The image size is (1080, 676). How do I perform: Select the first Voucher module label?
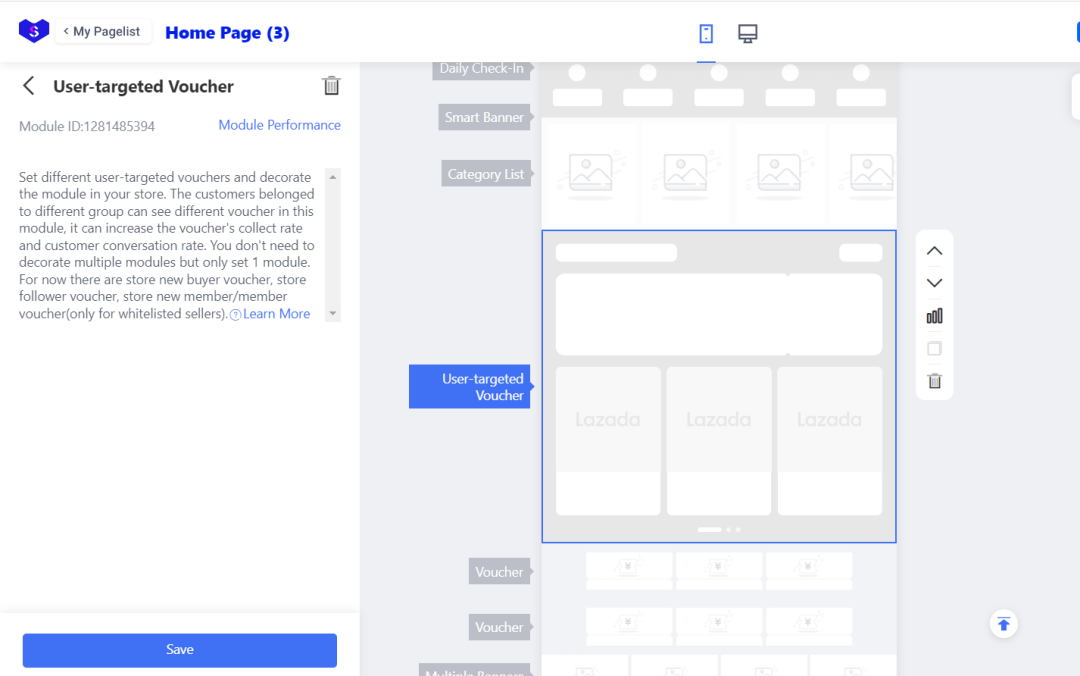coord(499,571)
